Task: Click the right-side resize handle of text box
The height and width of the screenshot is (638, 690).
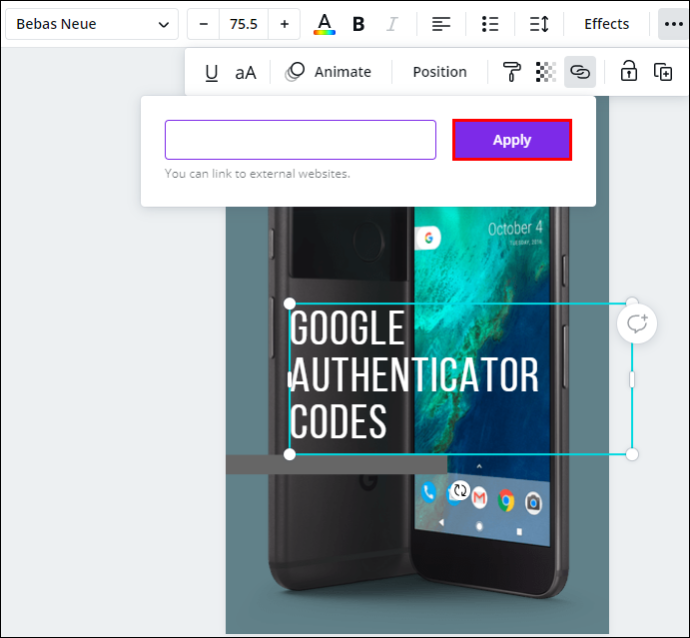Action: (632, 379)
